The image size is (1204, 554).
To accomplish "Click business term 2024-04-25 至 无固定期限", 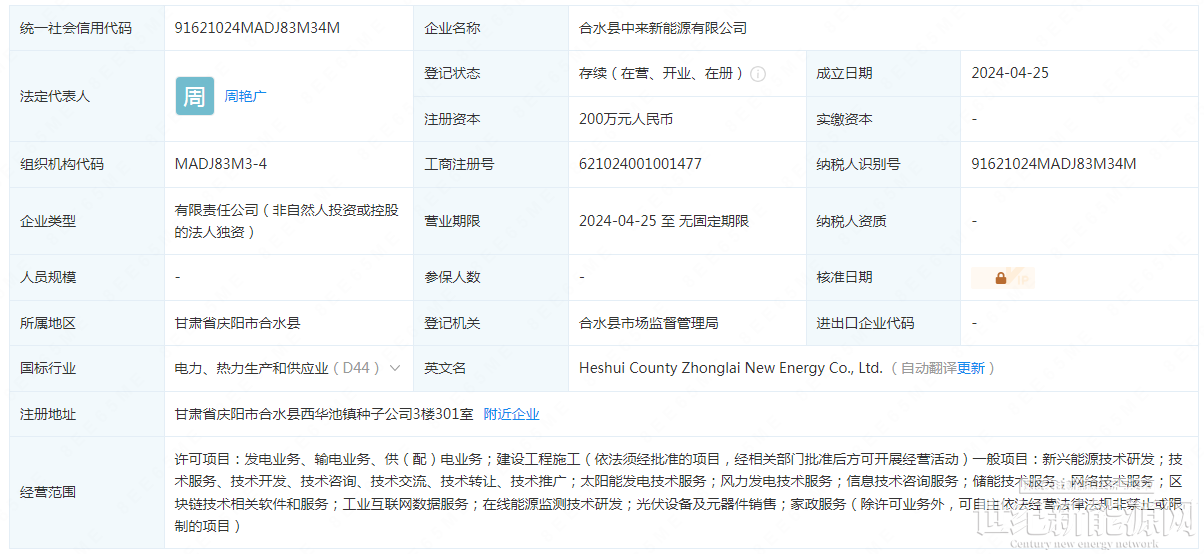I will tap(664, 221).
